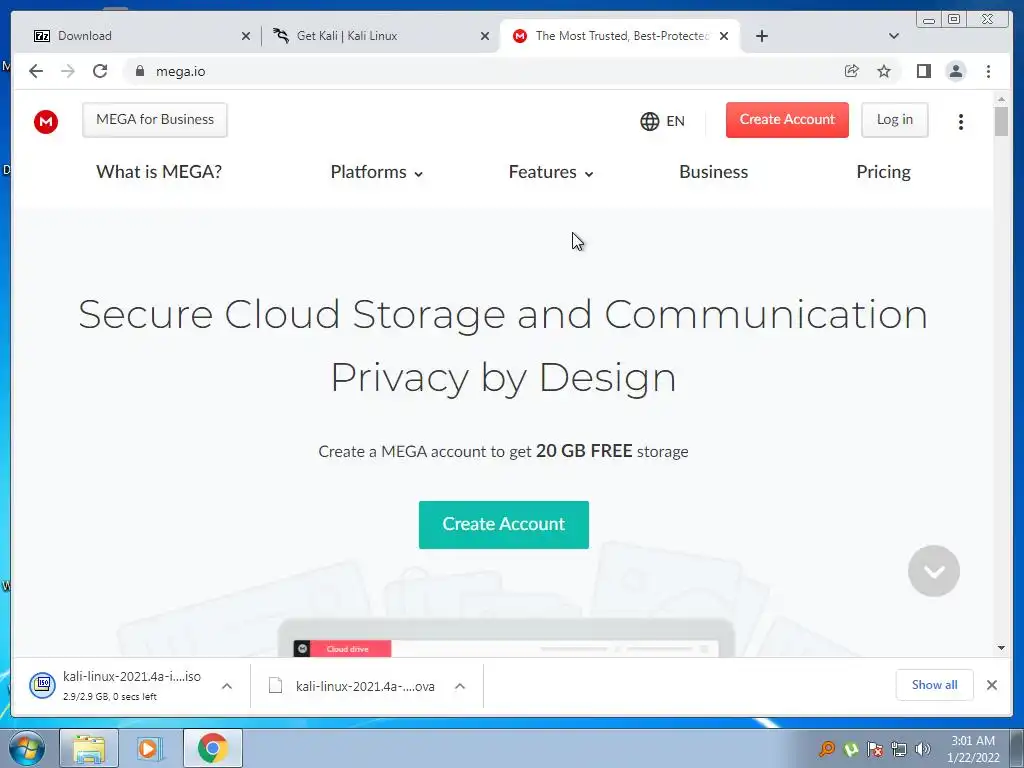
Task: Click the green Create Account button
Action: [504, 524]
